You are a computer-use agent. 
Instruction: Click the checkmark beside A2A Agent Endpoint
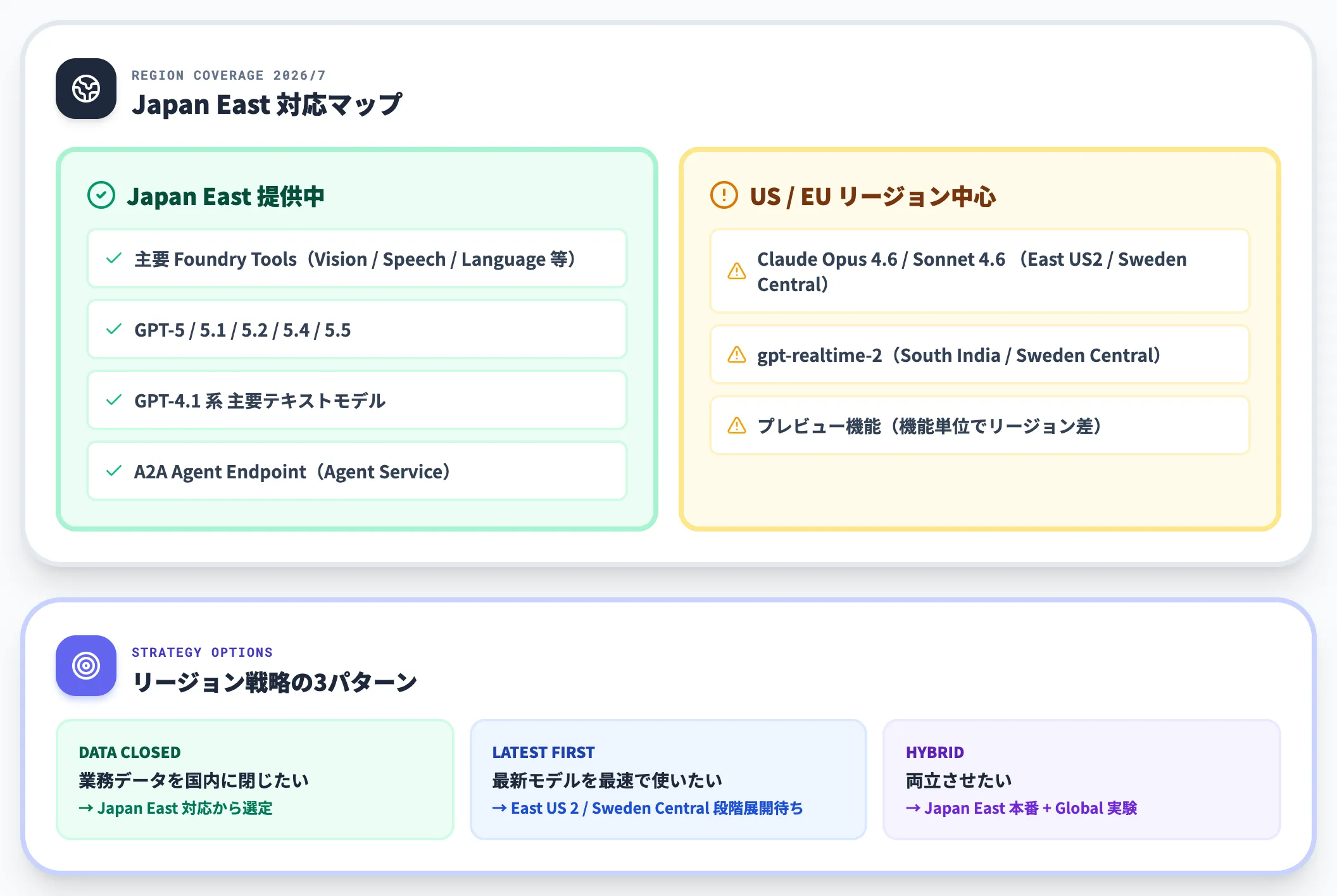tap(114, 471)
